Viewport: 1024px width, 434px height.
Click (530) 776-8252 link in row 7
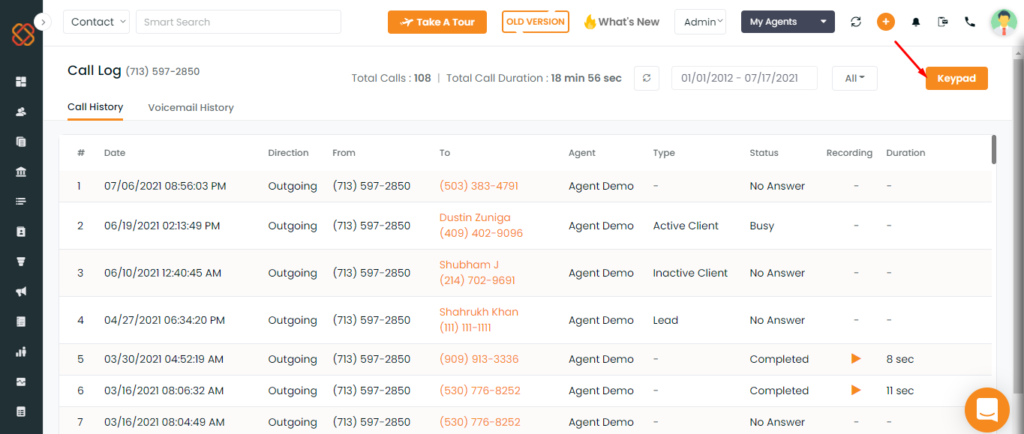(480, 422)
